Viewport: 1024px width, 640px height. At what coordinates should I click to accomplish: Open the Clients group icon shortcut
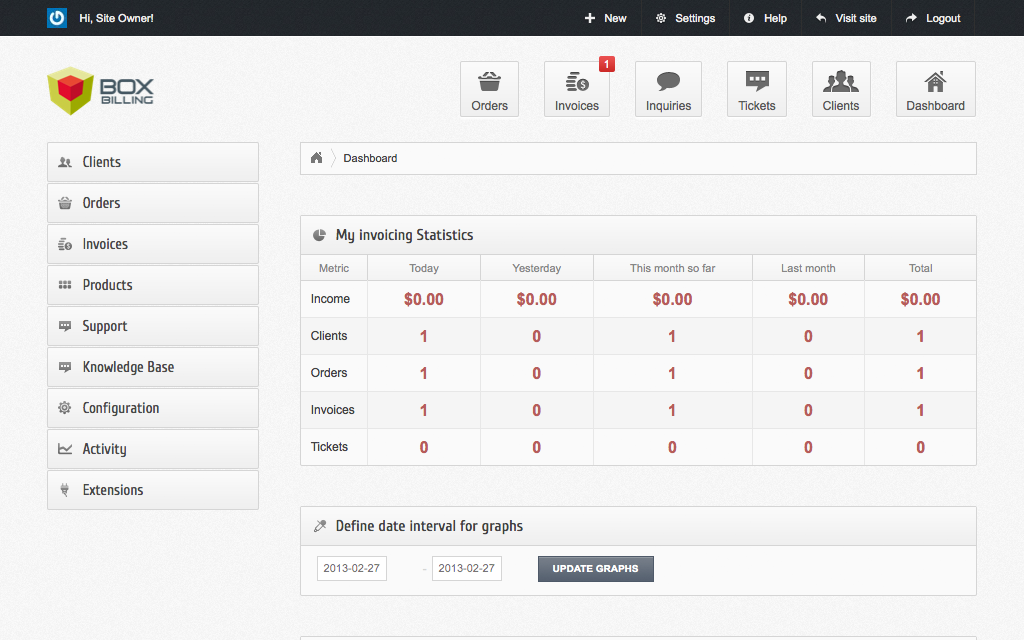tap(841, 89)
